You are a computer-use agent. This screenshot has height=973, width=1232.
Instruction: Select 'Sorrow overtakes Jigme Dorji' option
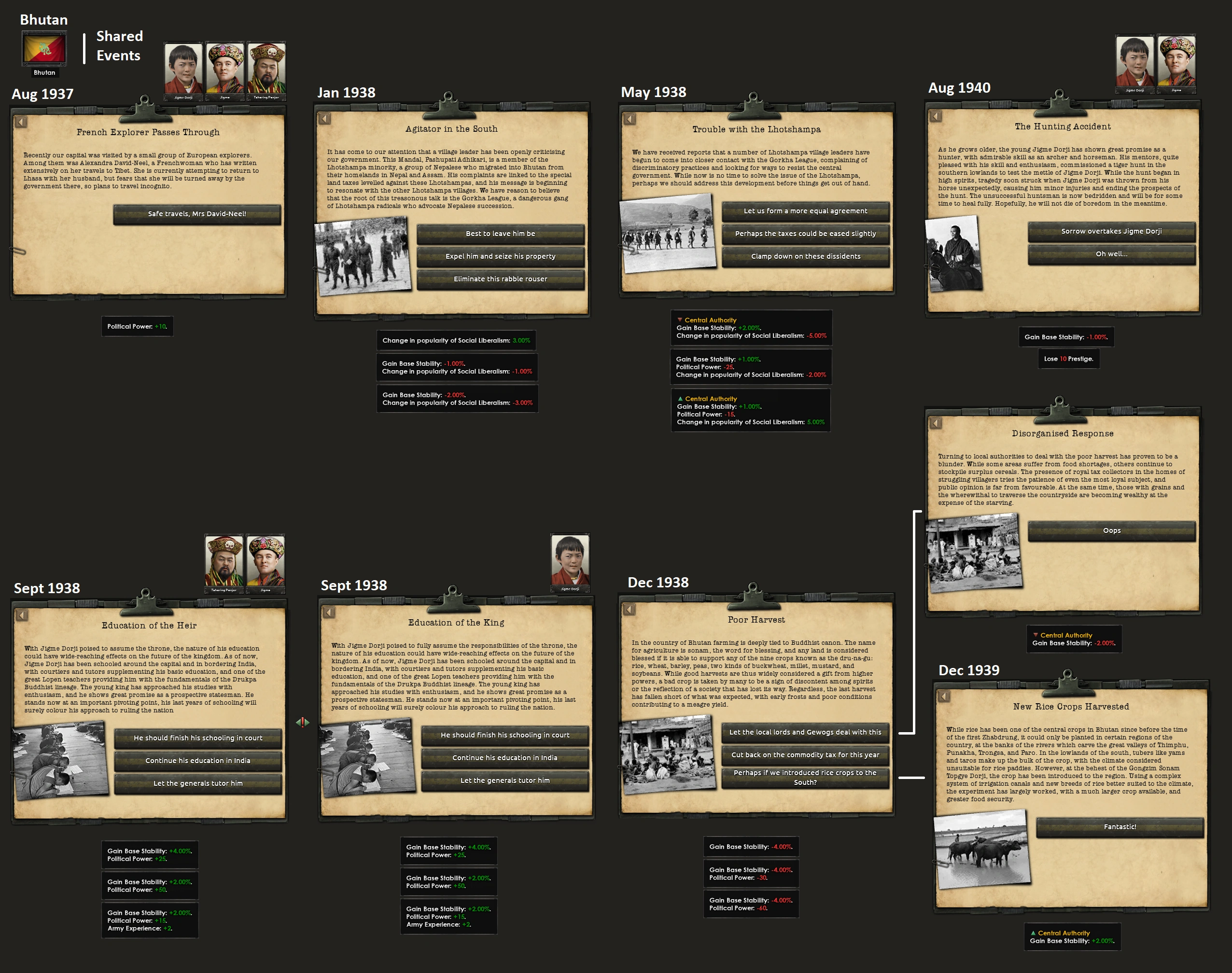coord(1111,231)
